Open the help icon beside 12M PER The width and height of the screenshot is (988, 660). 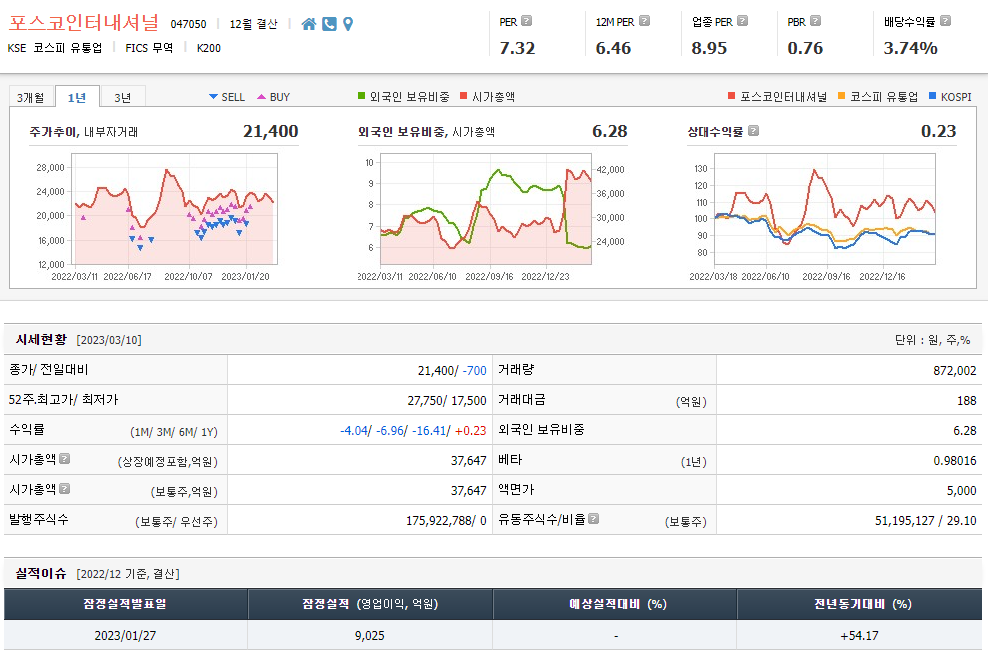[x=644, y=21]
